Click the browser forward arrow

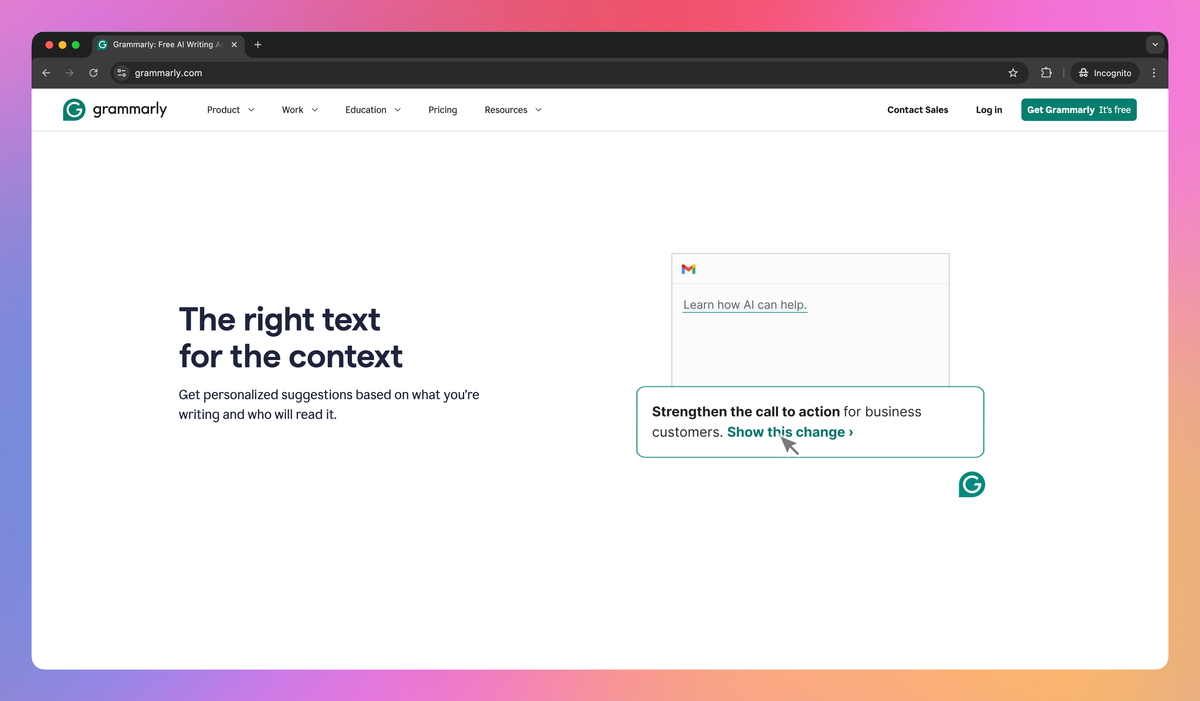click(70, 73)
